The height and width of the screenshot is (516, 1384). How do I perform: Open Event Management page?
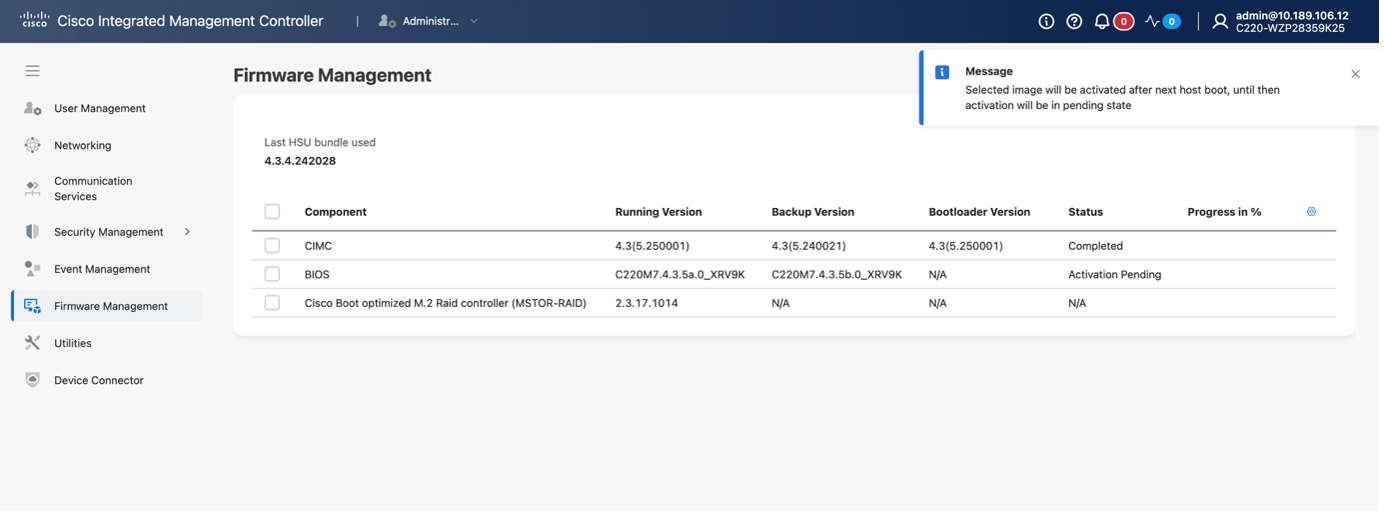click(101, 269)
